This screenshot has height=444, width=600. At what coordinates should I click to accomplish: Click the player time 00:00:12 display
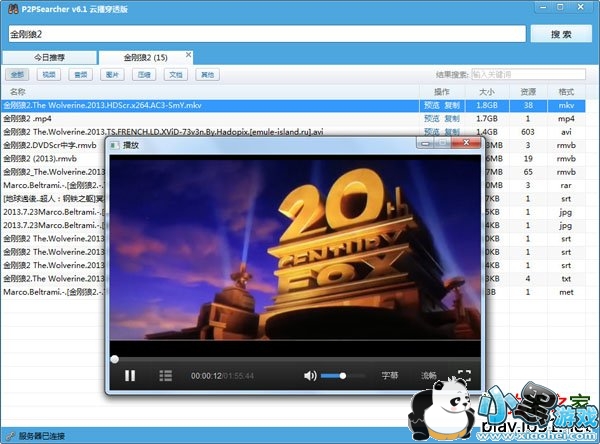[206, 376]
